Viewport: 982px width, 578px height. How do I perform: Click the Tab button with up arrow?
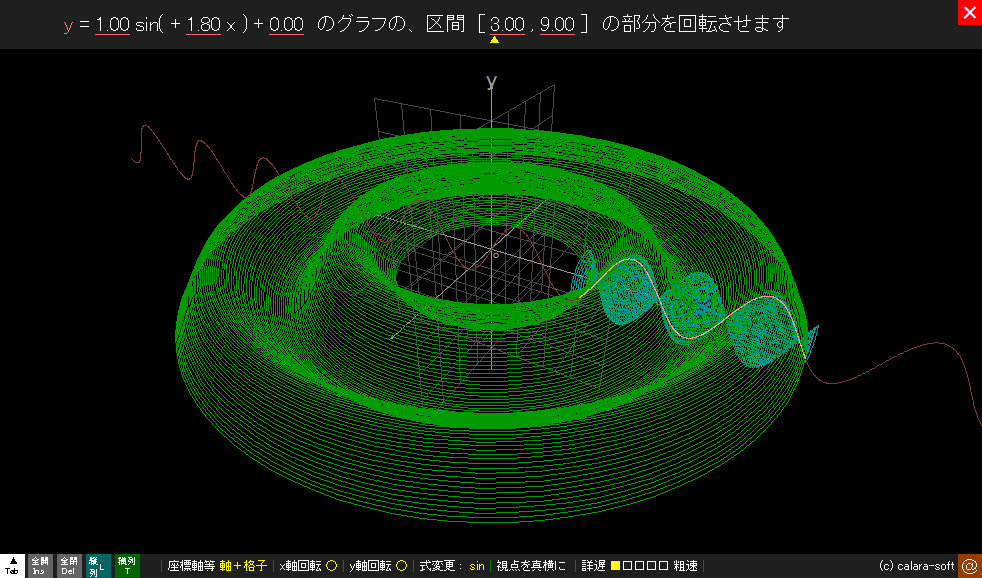click(12, 566)
